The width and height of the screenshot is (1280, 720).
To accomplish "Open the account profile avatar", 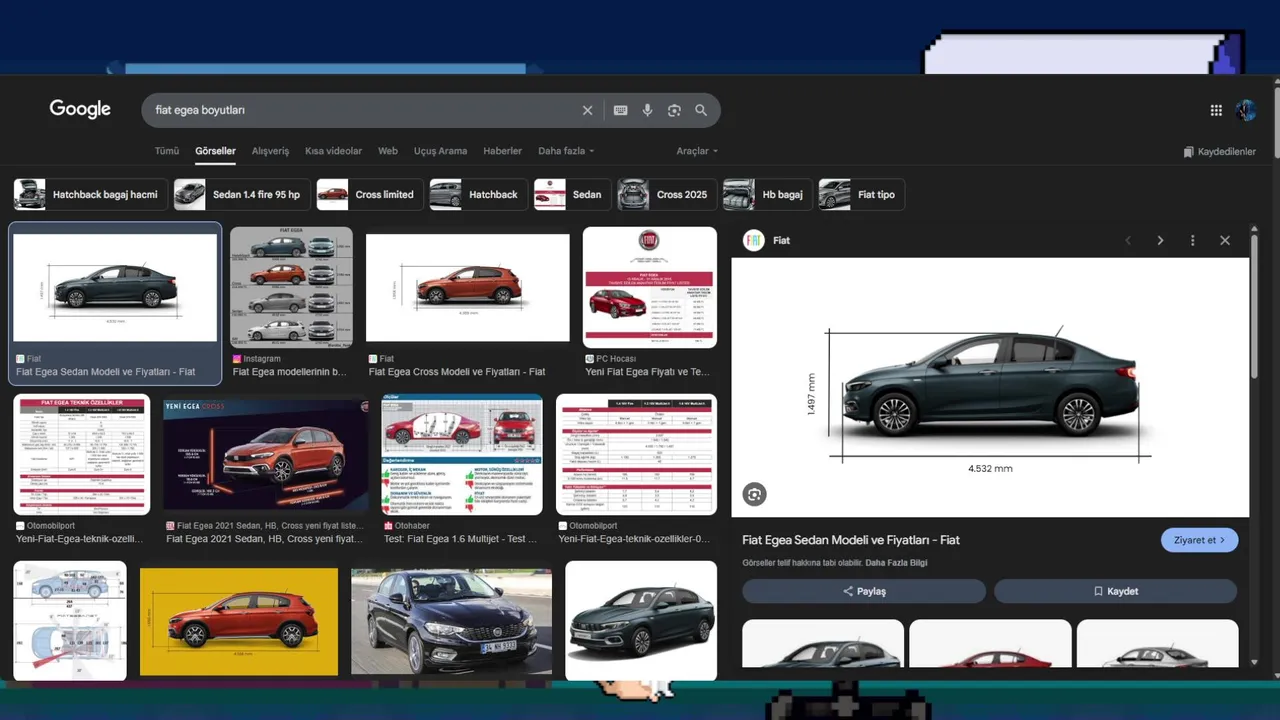I will coord(1246,110).
